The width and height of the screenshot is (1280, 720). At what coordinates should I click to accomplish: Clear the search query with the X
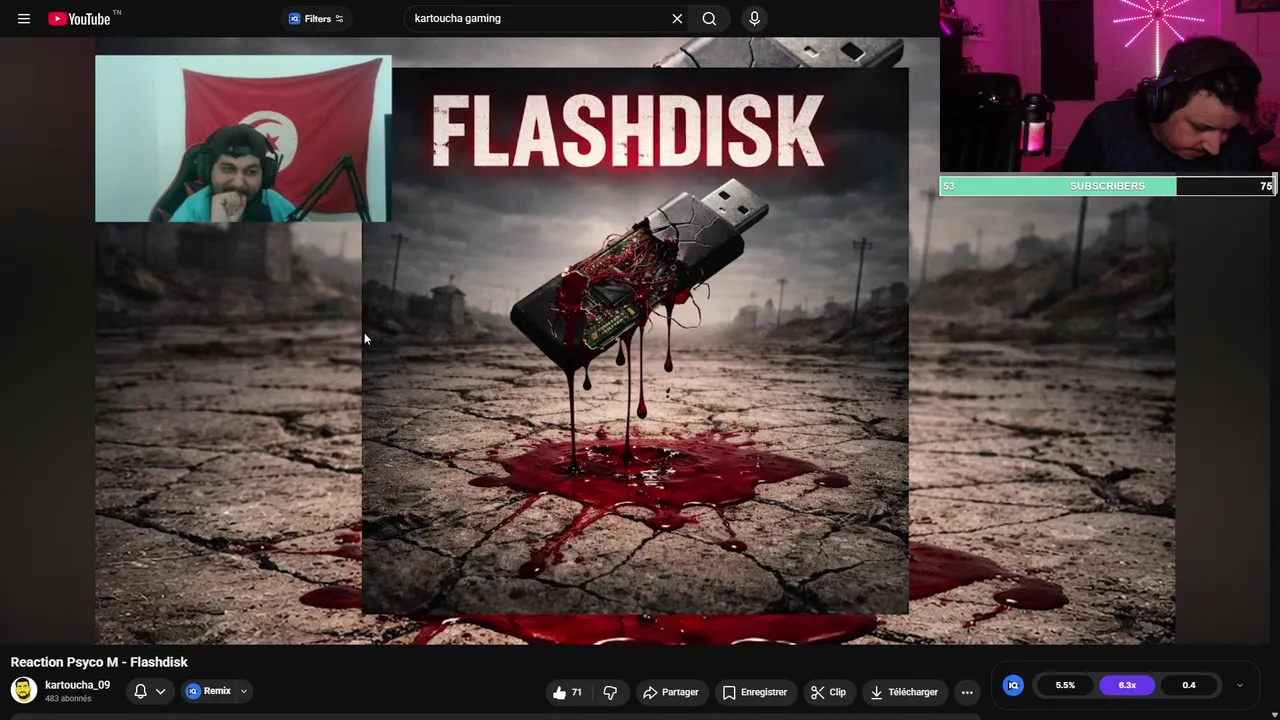tap(677, 19)
